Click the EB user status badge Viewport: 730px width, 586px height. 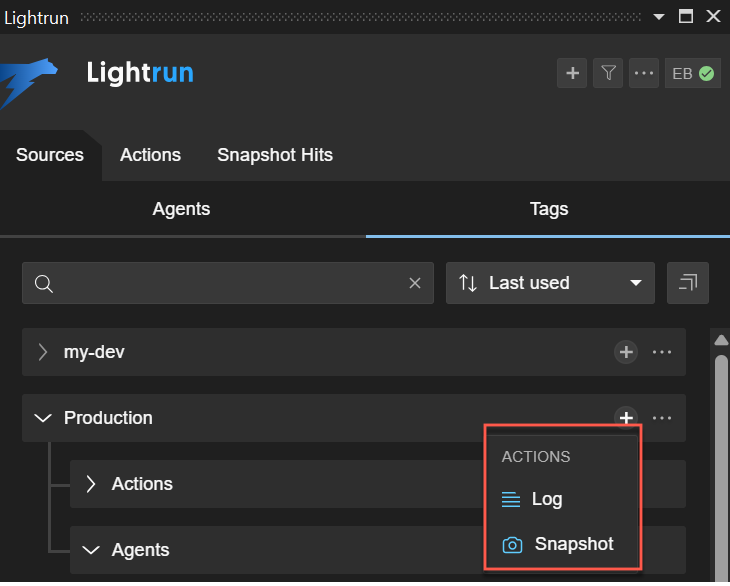point(693,73)
